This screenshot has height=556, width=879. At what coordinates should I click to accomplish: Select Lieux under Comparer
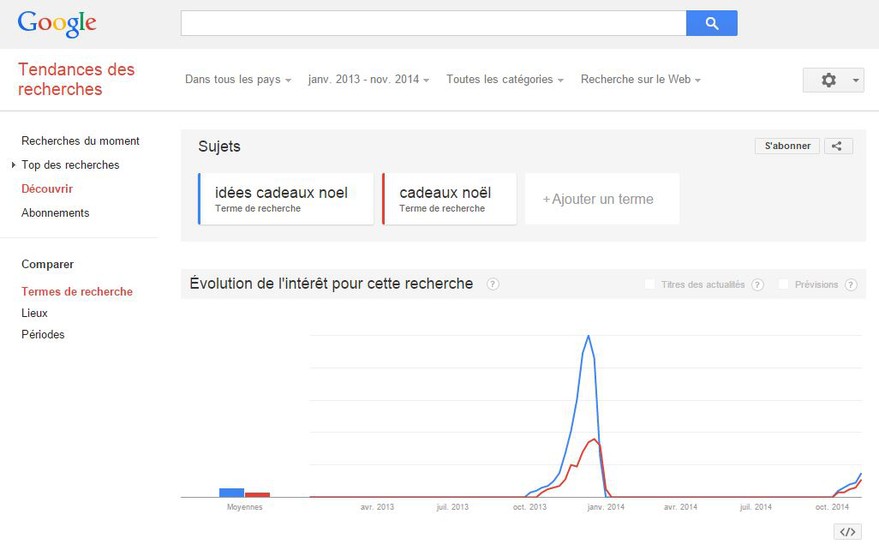[x=34, y=313]
